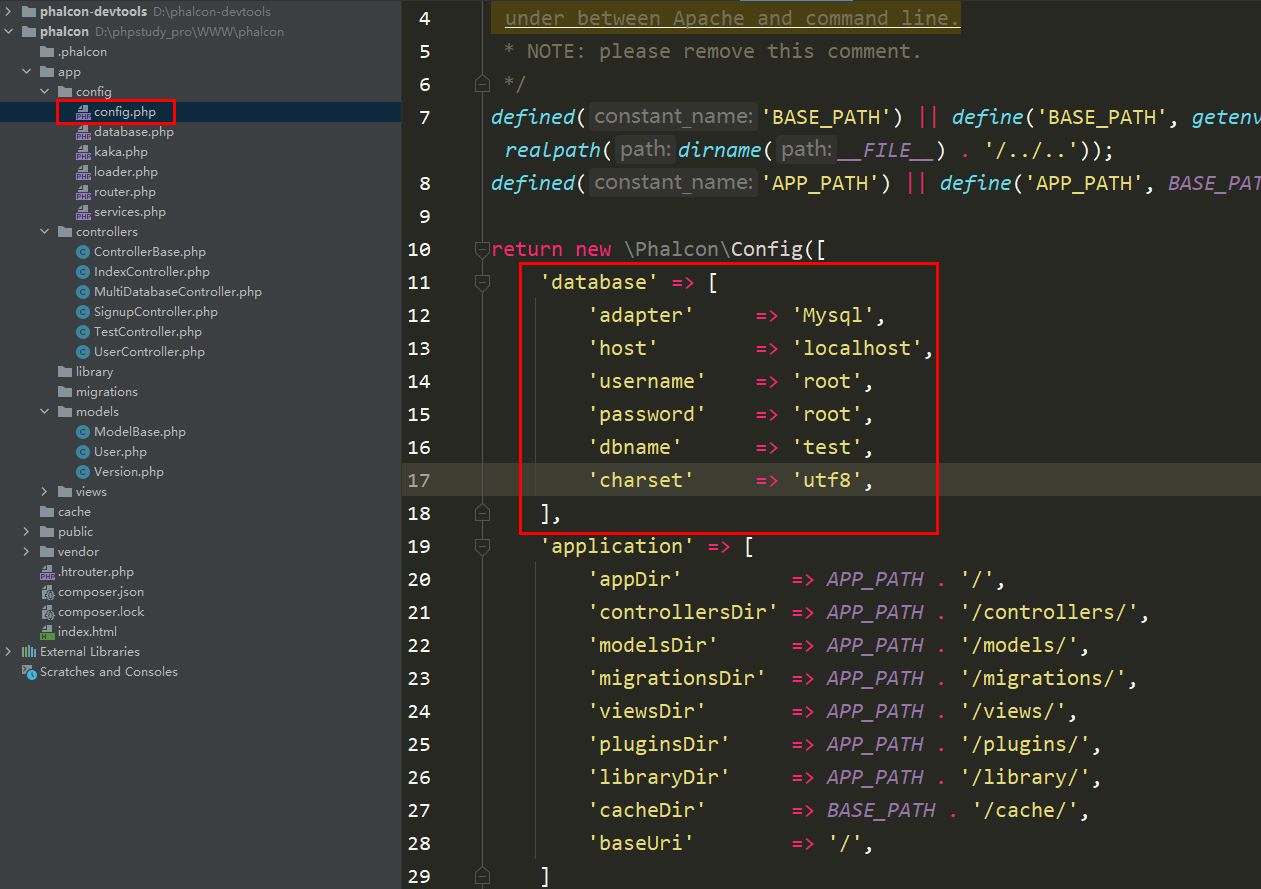The image size is (1261, 889).
Task: Click the file icon beside composer.lock
Action: coord(47,612)
